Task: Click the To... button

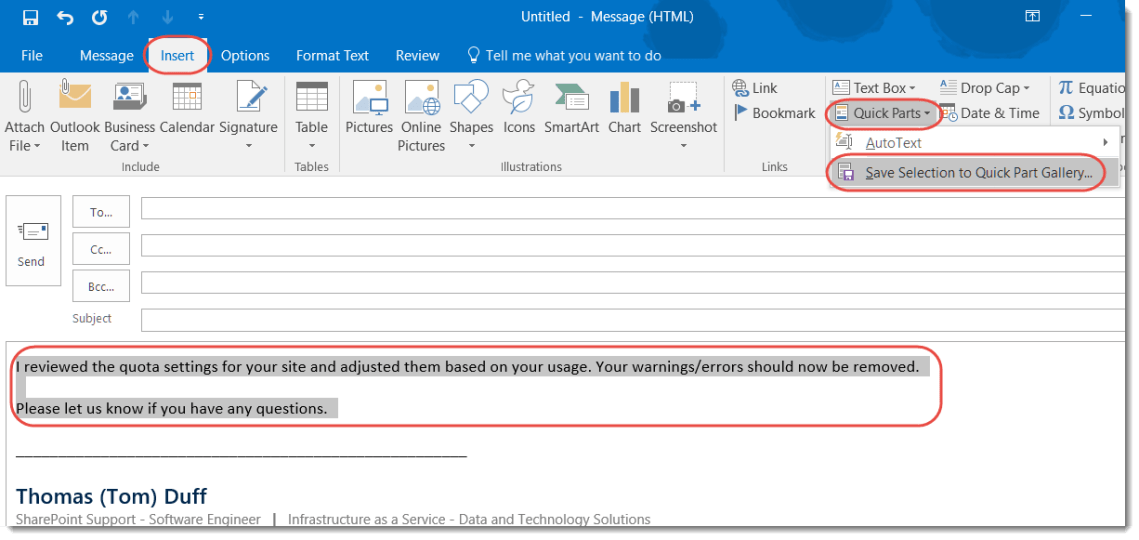Action: [101, 212]
